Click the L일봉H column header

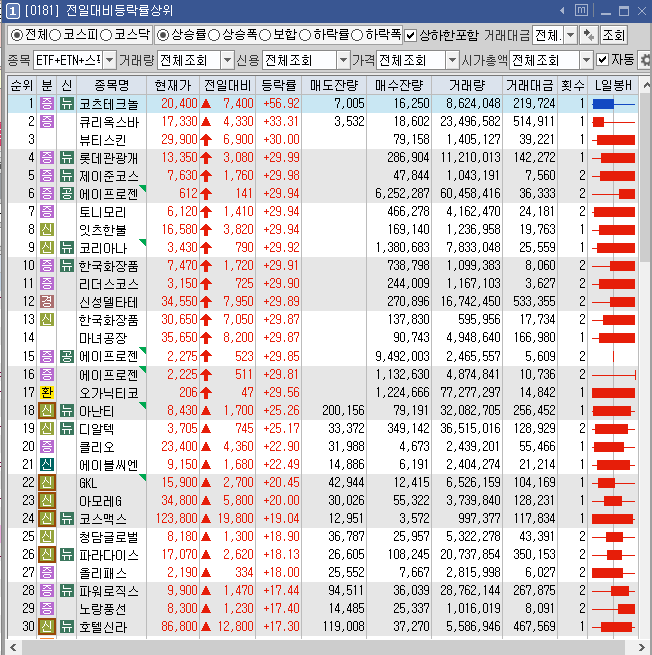[613, 85]
